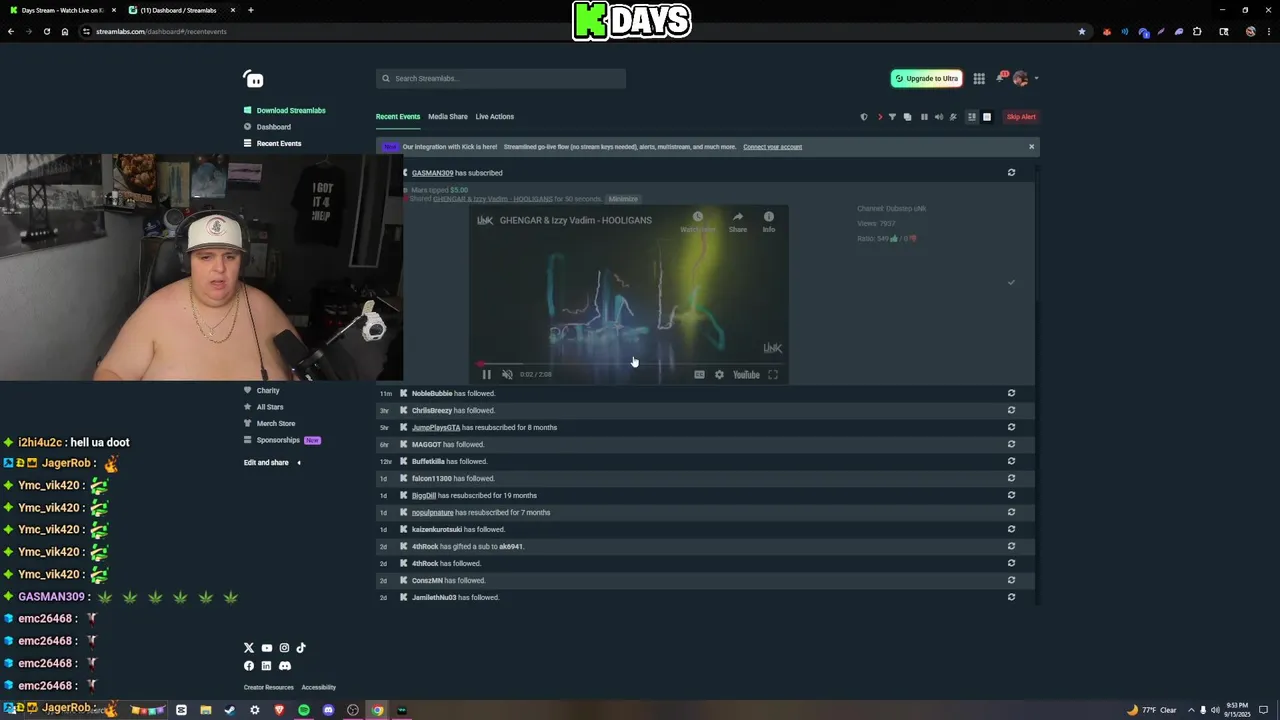Pause the alert queue
Image resolution: width=1280 pixels, height=720 pixels.
[924, 117]
